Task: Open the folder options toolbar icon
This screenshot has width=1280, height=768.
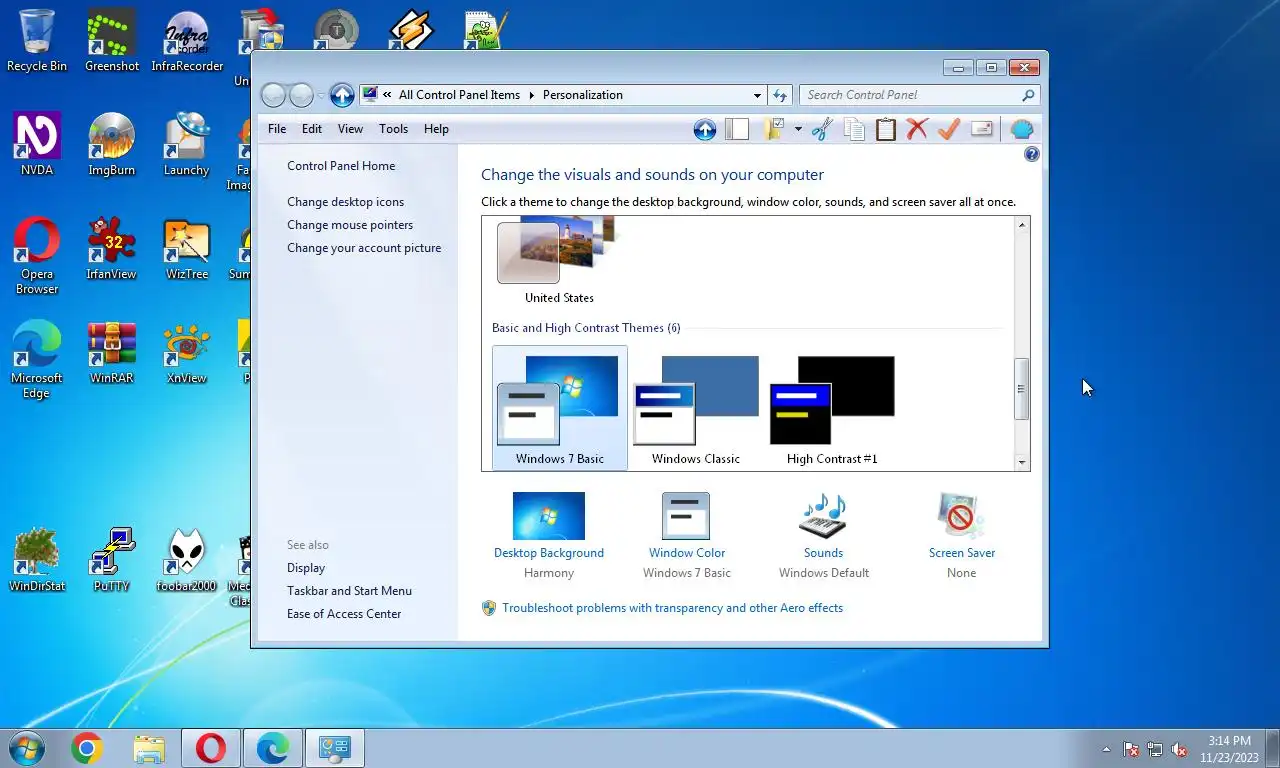Action: [x=774, y=129]
